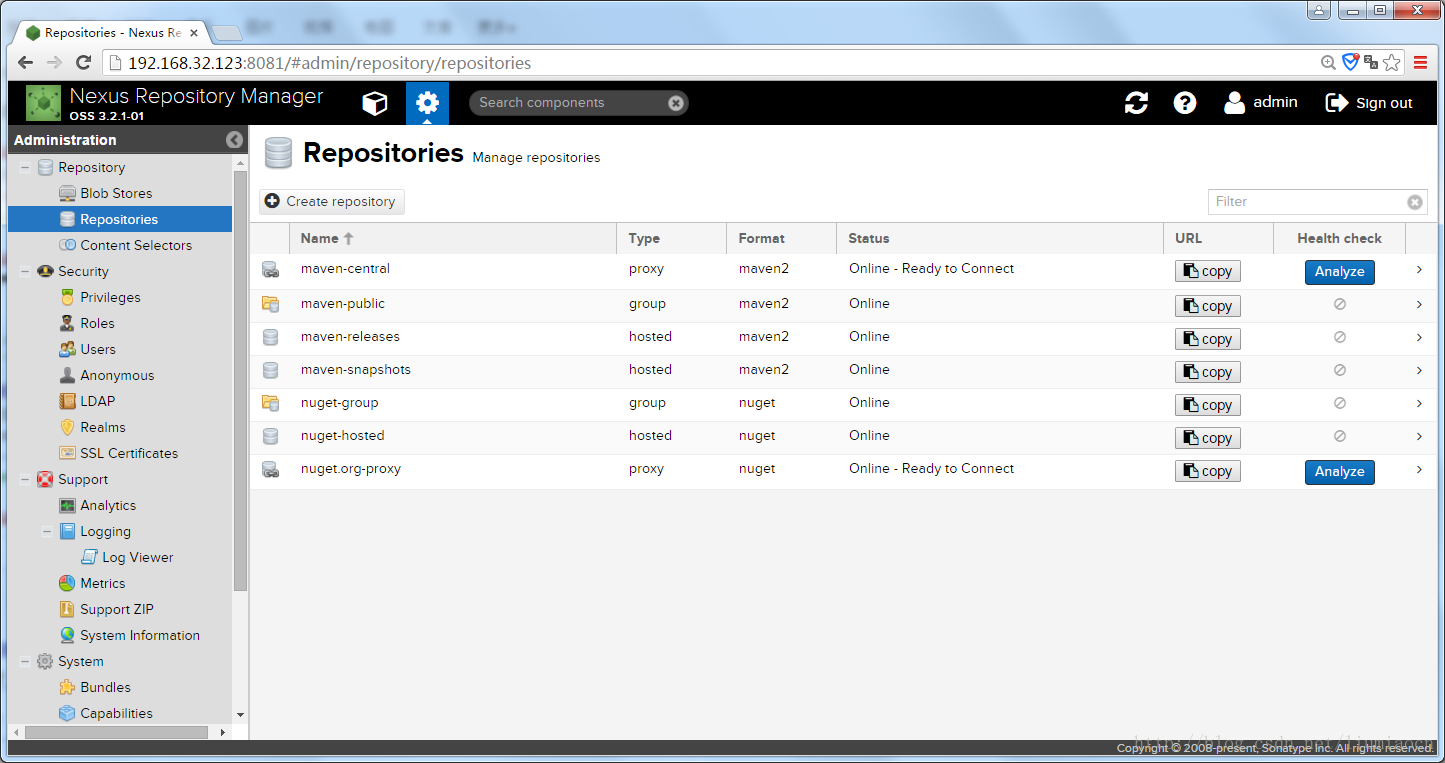The width and height of the screenshot is (1445, 763).
Task: Collapse the Administration side panel
Action: click(x=234, y=140)
